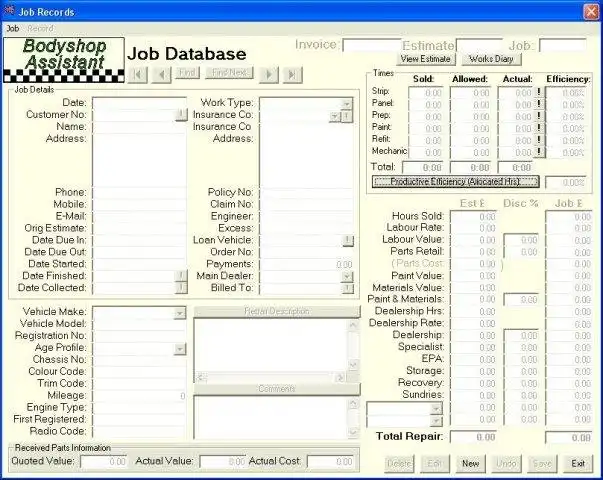Viewport: 603px width, 480px height.
Task: Click the Prep actual time exclamation button
Action: coord(539,116)
